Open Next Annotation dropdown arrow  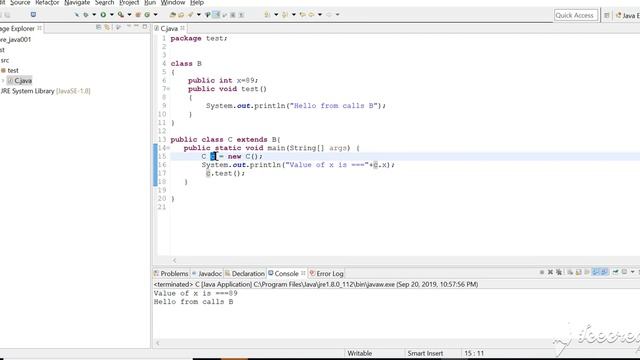click(x=276, y=15)
